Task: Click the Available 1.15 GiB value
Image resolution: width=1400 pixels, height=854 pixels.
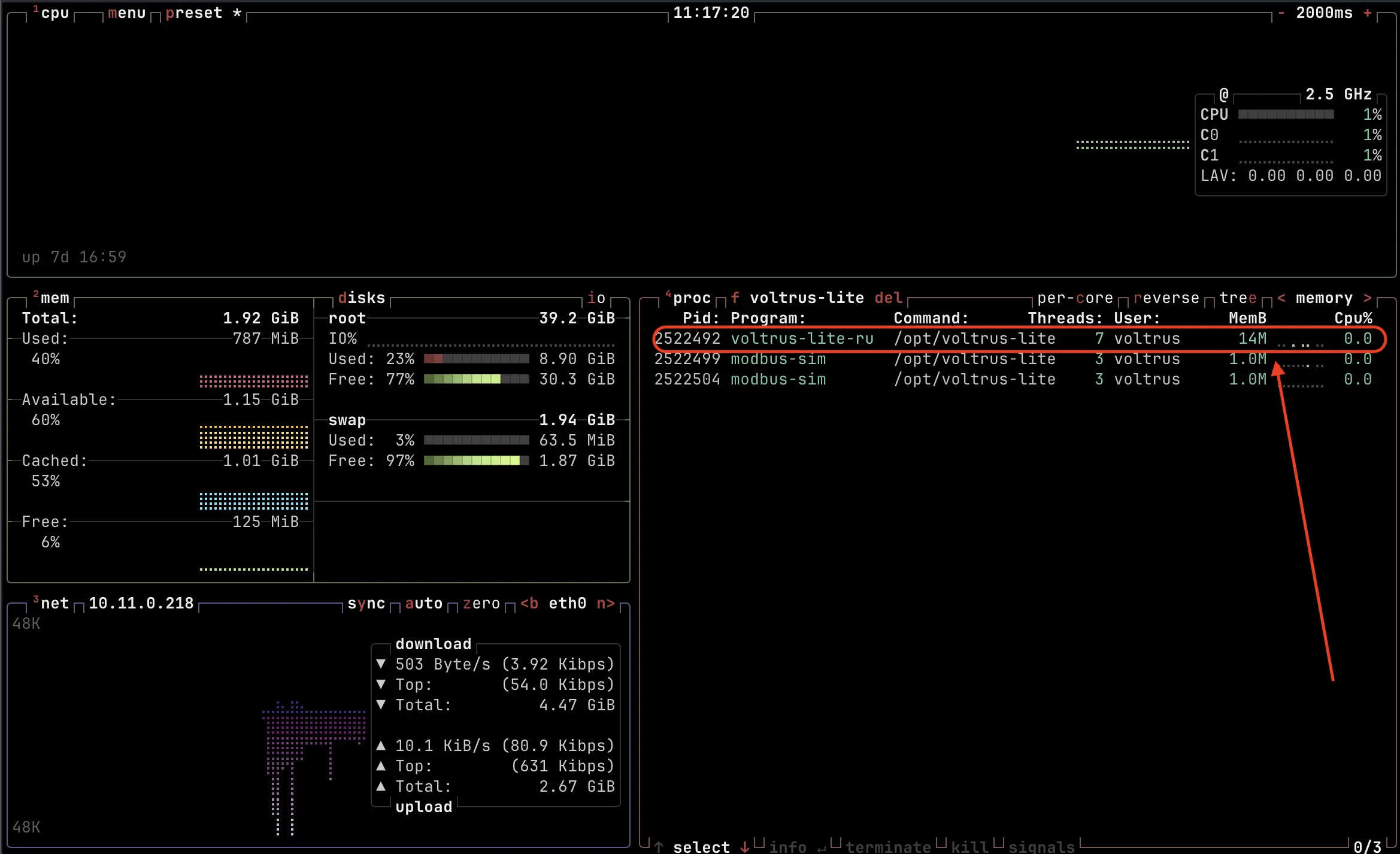Action: (x=261, y=399)
